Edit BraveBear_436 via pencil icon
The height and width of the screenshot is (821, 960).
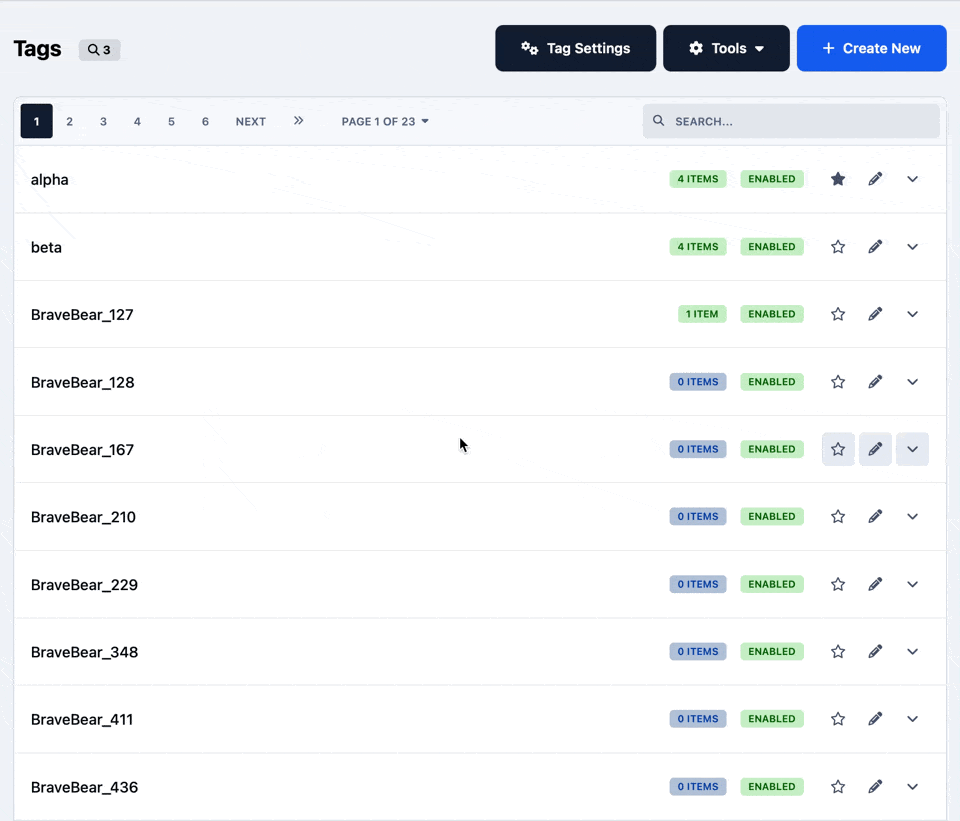pos(876,787)
